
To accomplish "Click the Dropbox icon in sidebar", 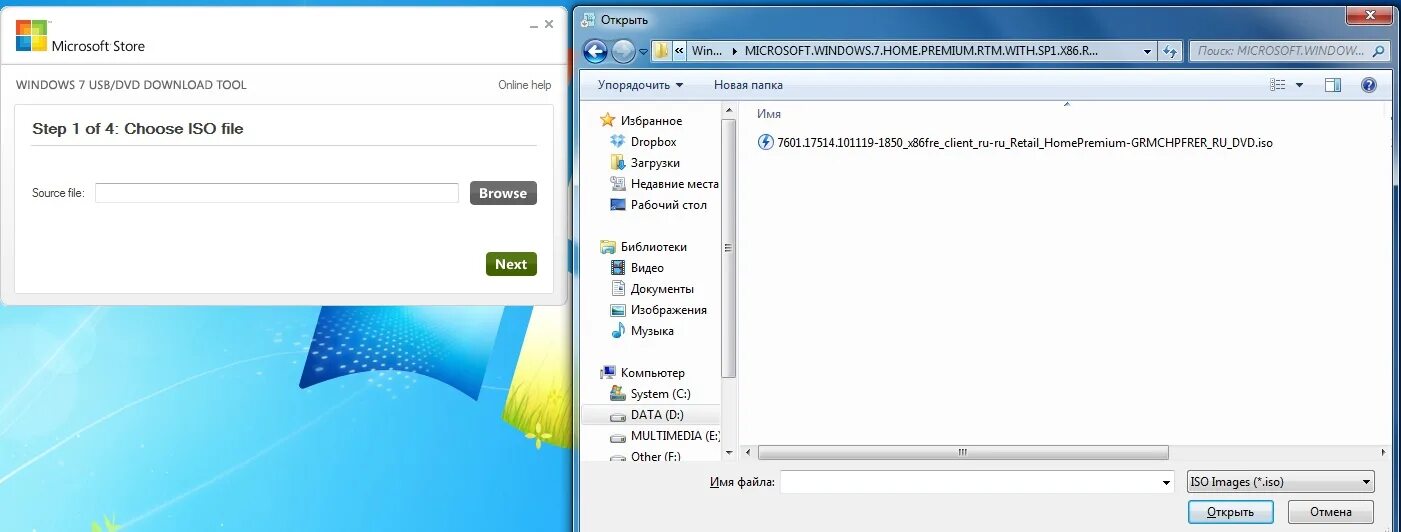I will coord(618,141).
